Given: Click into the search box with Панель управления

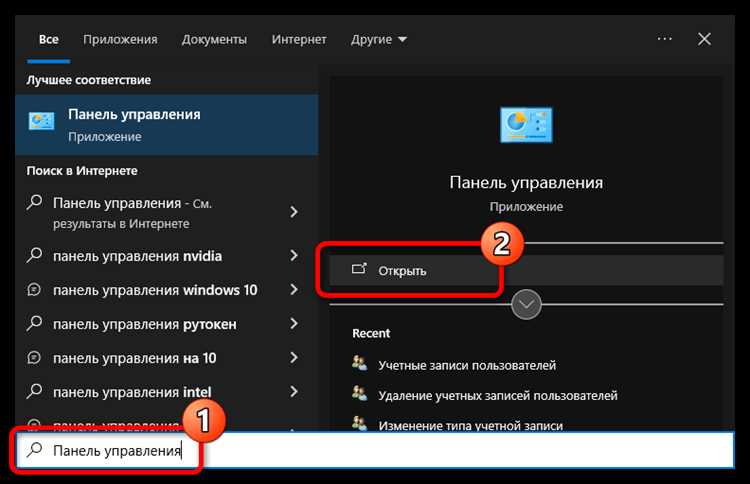Looking at the screenshot, I should click(x=375, y=450).
